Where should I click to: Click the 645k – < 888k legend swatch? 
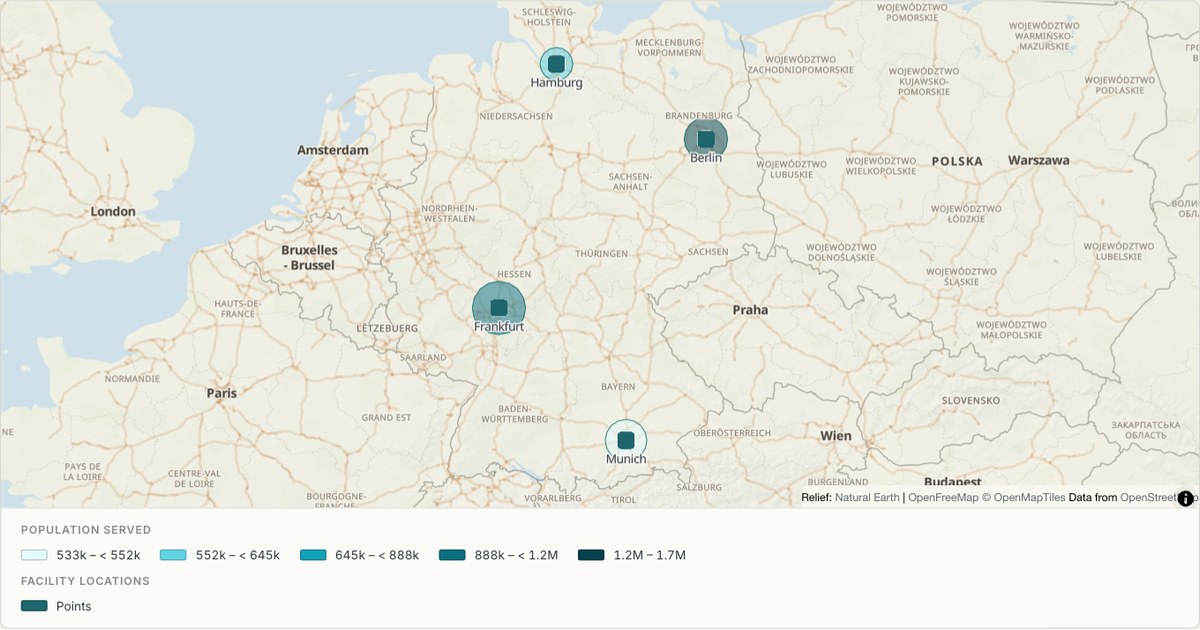313,555
